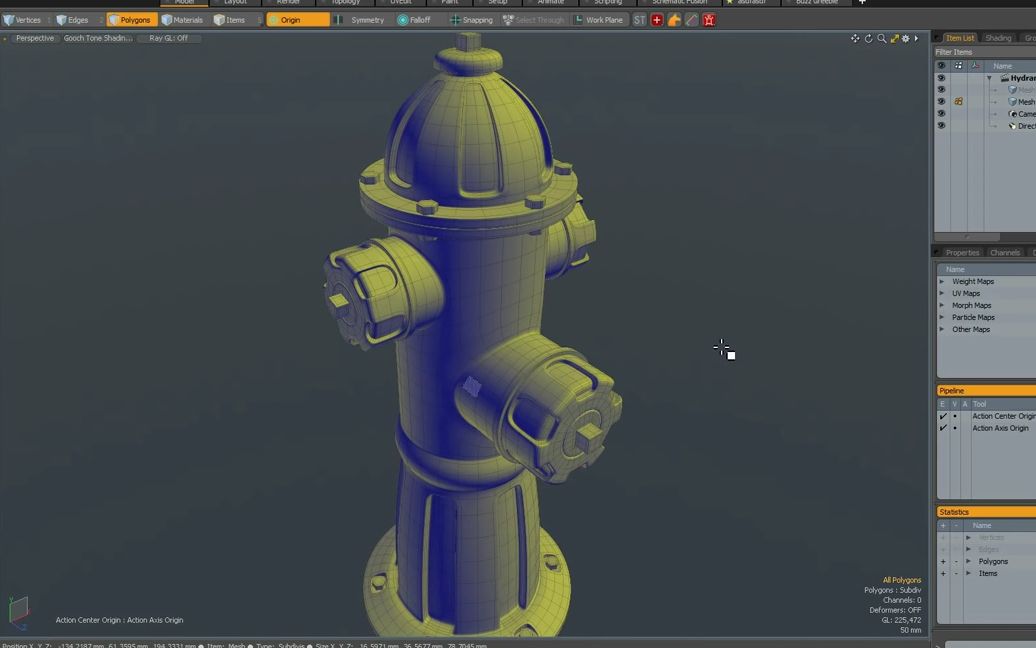The image size is (1036, 648).
Task: Enable the Work Plane button
Action: coord(599,19)
